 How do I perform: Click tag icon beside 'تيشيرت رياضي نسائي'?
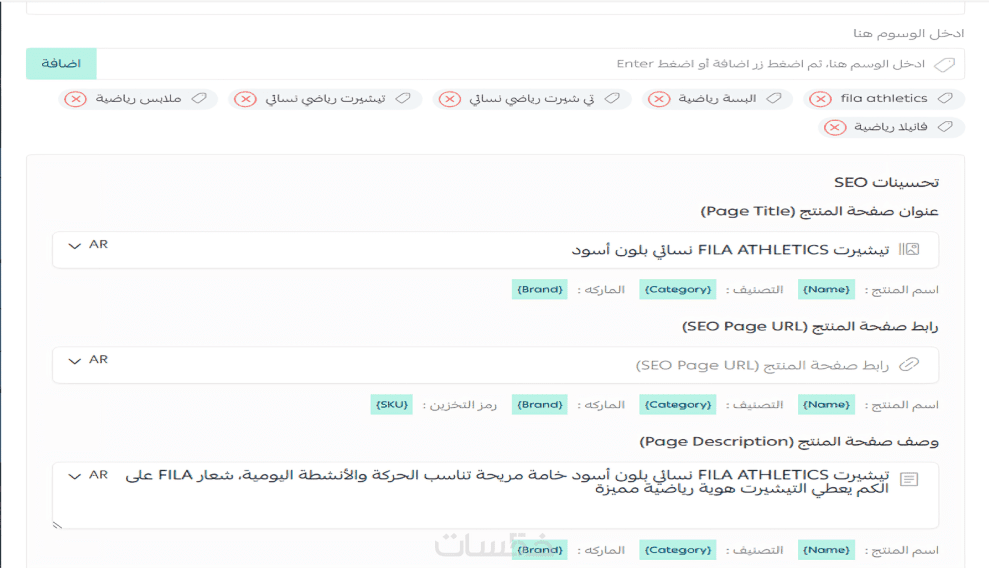click(x=402, y=98)
